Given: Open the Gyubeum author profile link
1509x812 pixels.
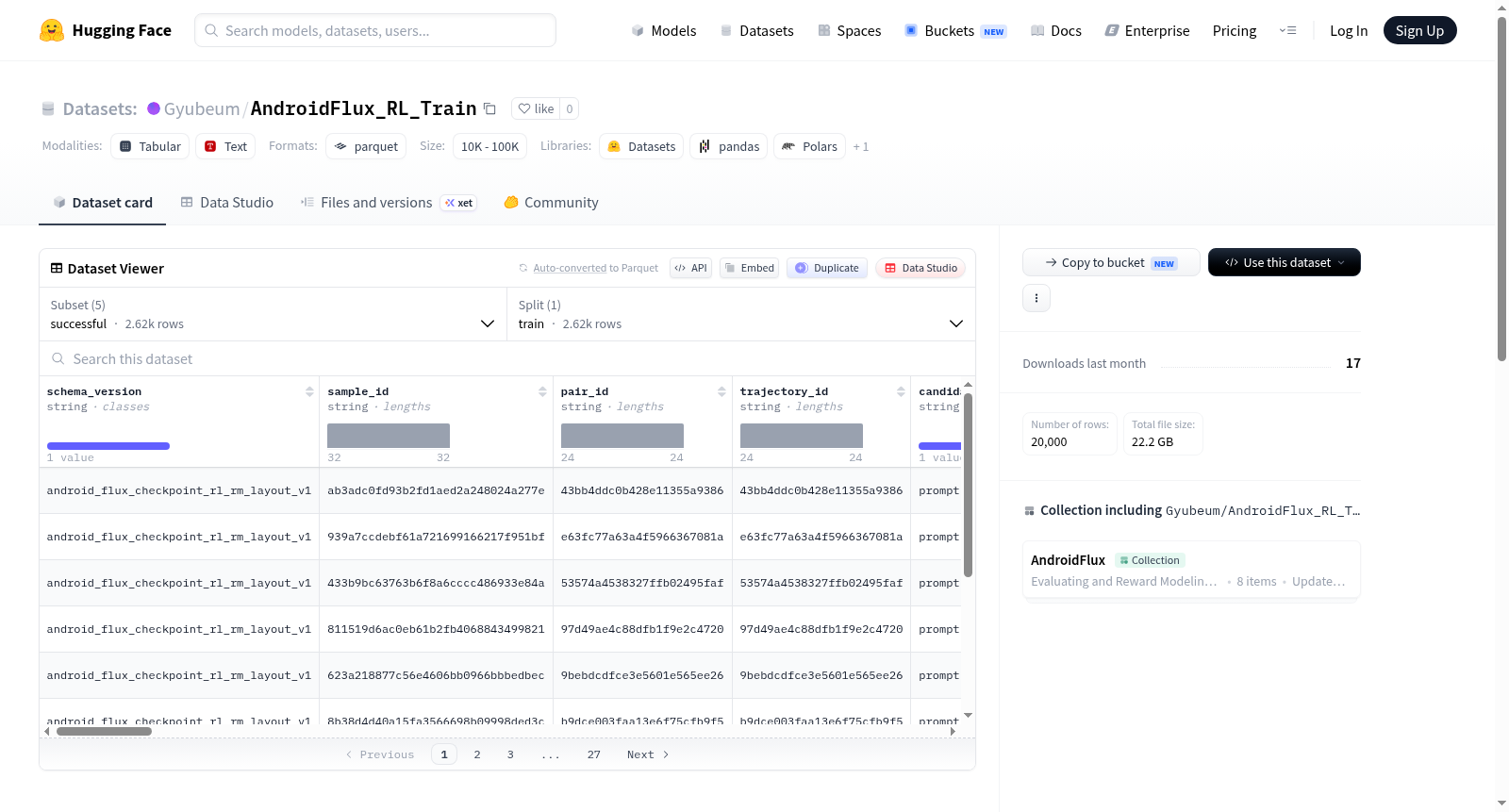Looking at the screenshot, I should point(202,108).
